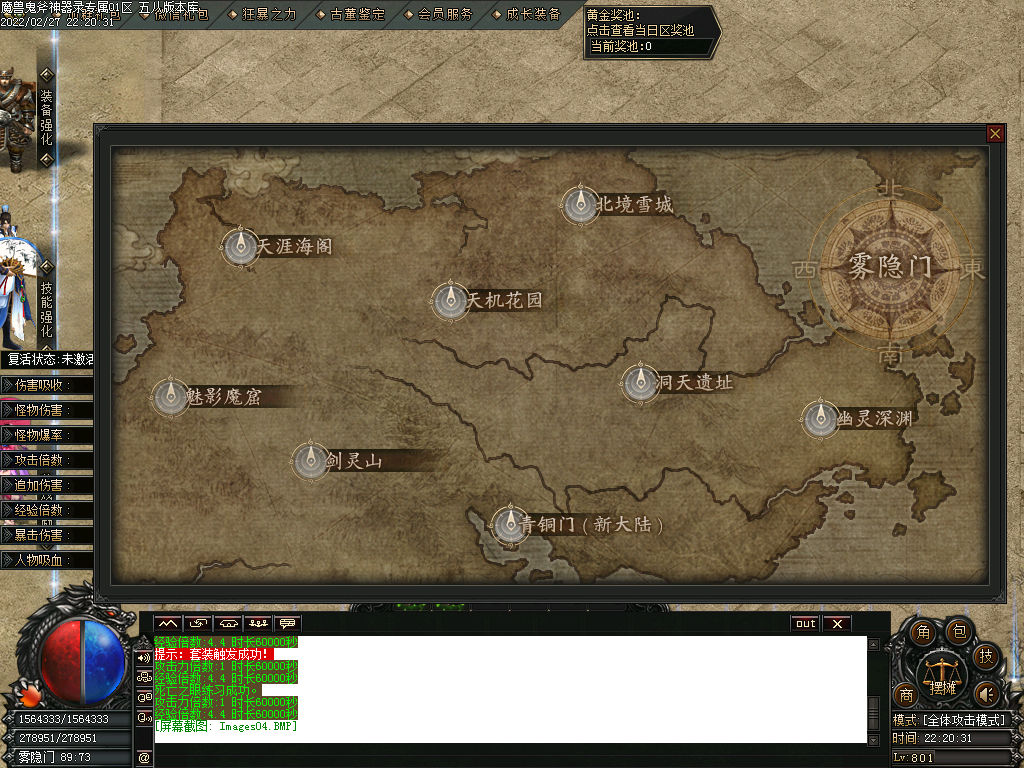This screenshot has width=1024, height=768.
Task: Click the @ mention icon at bottom
Action: (144, 758)
